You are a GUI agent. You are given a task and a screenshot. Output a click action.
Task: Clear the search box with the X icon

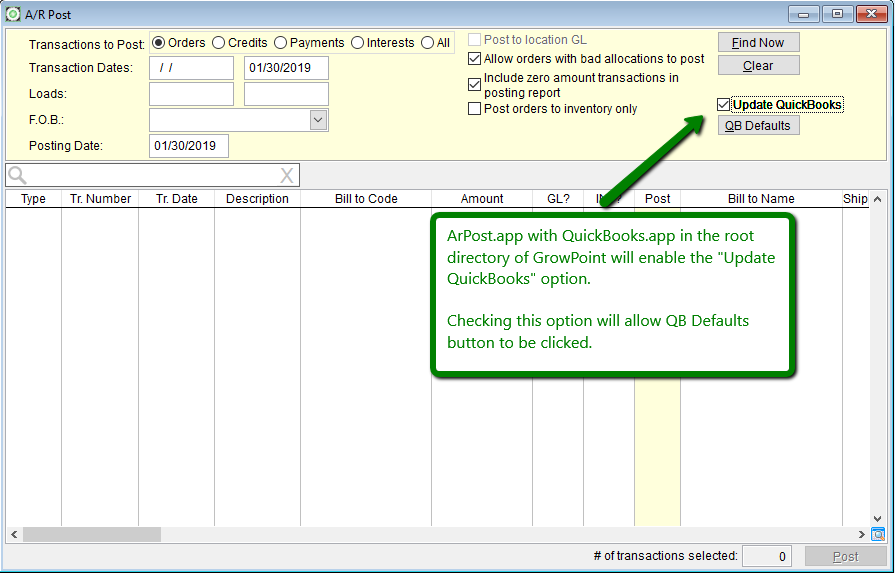(x=287, y=175)
